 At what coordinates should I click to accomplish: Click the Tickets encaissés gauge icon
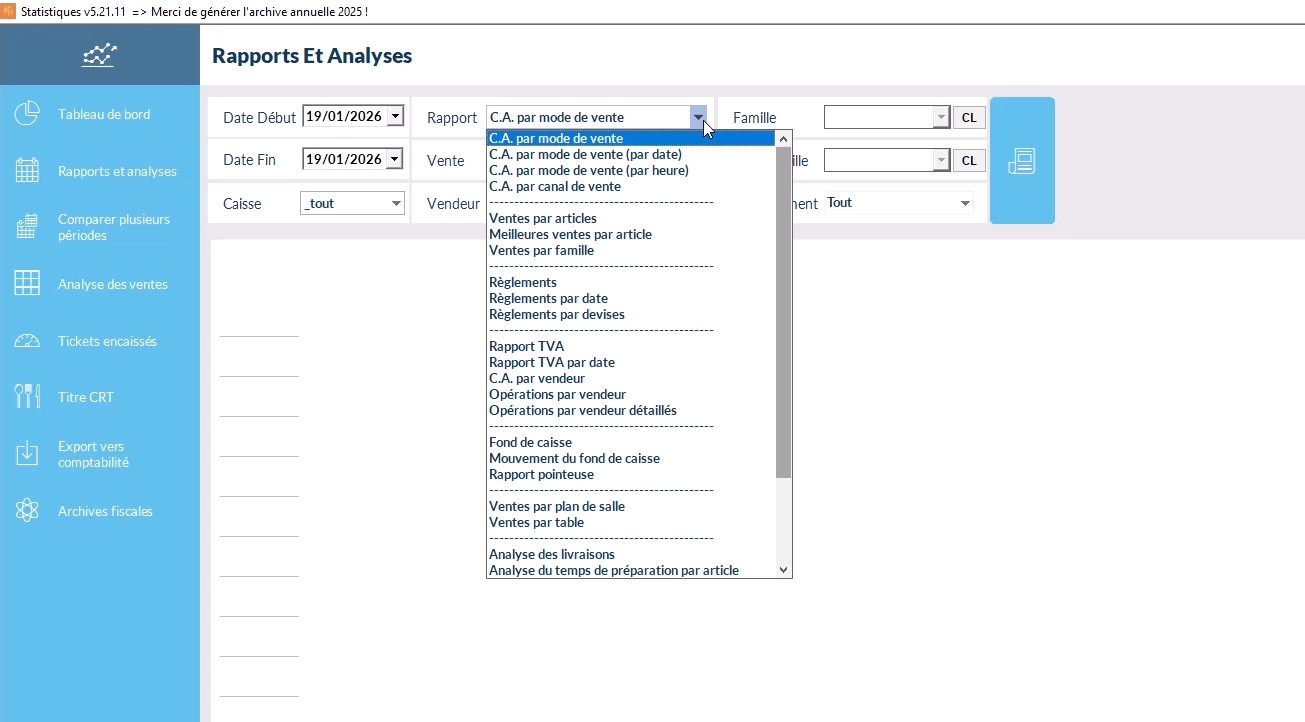click(27, 341)
